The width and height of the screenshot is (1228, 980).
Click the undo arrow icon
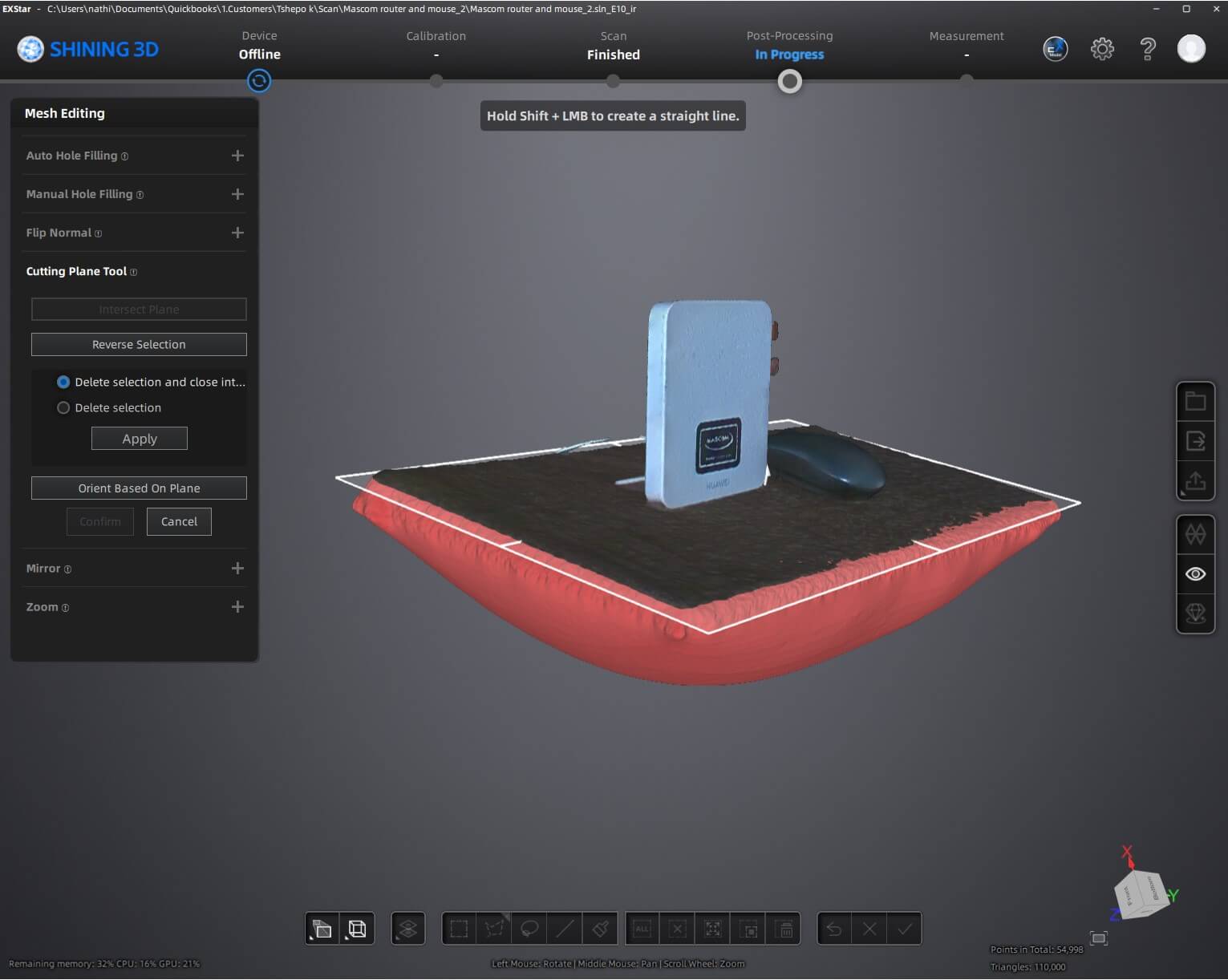click(834, 929)
